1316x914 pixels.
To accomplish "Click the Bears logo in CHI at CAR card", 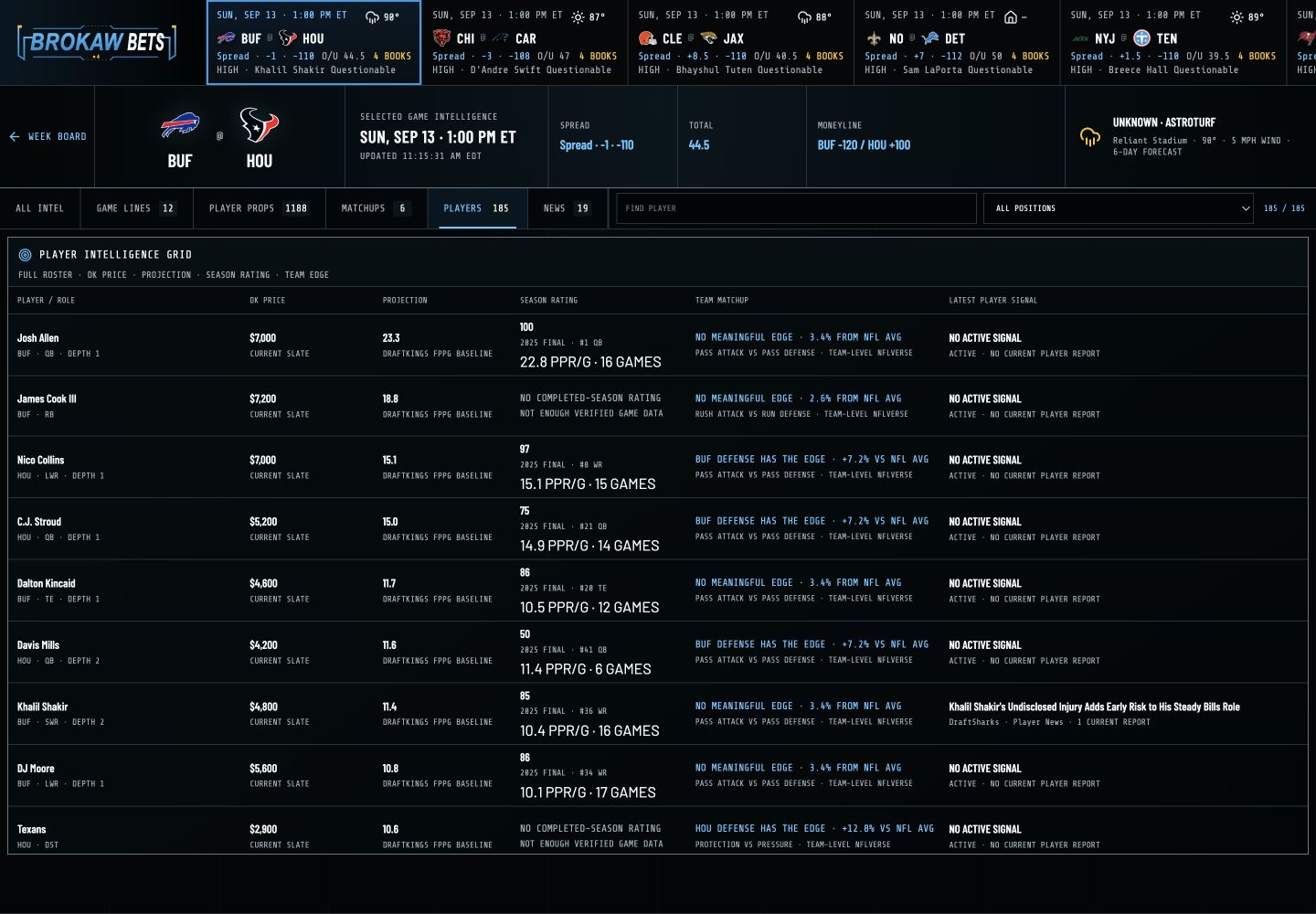I will pos(441,38).
